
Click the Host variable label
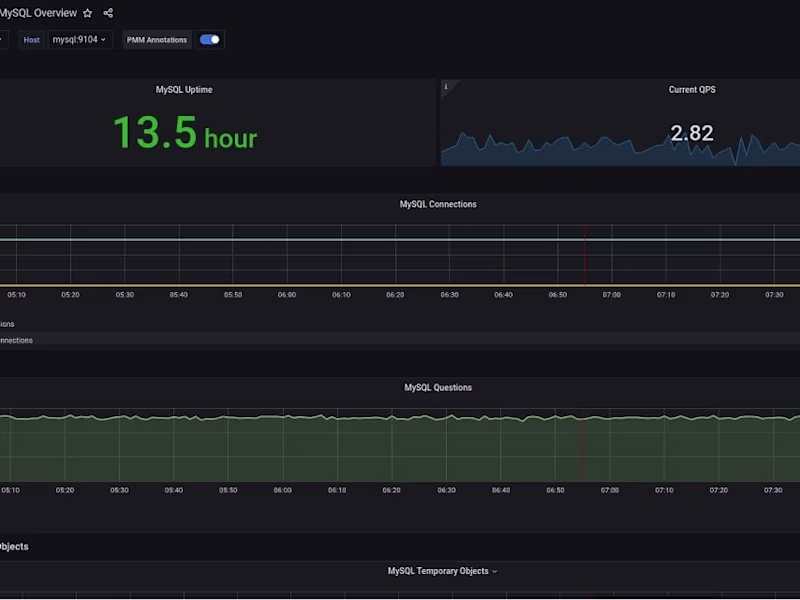(x=32, y=40)
